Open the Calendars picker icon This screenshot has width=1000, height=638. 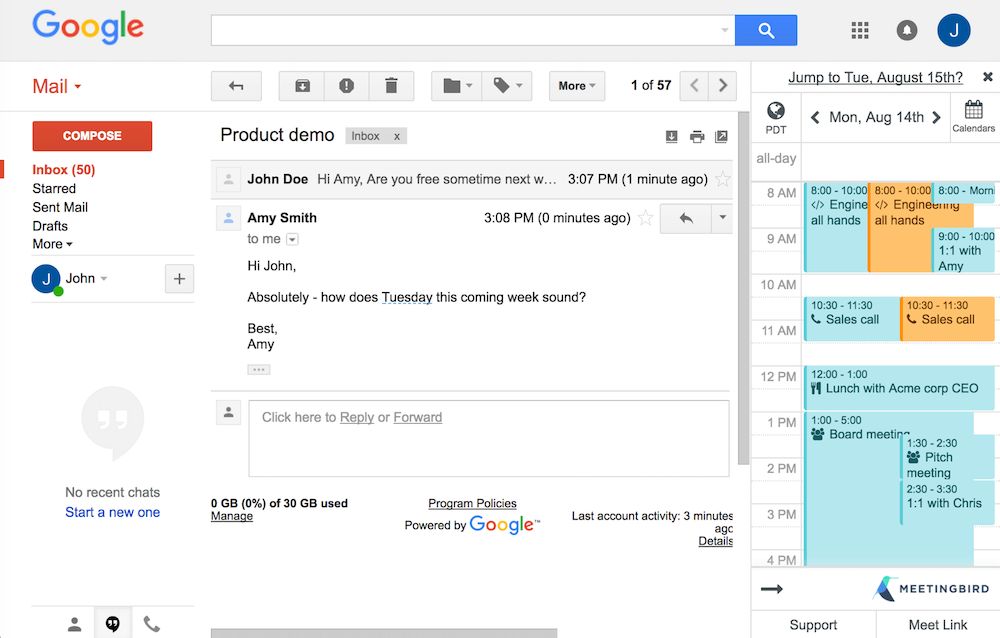(973, 116)
